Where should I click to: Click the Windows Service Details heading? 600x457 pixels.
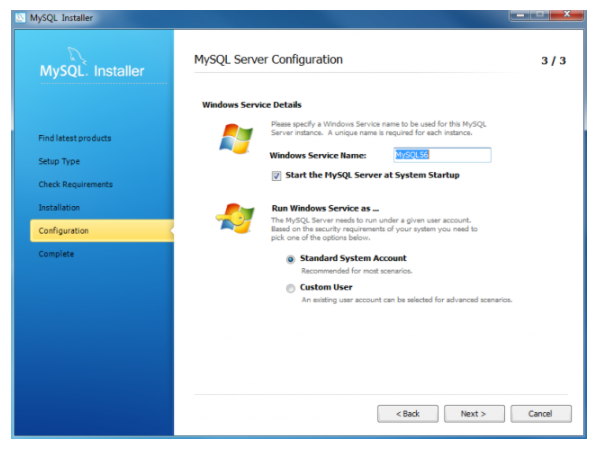point(252,105)
